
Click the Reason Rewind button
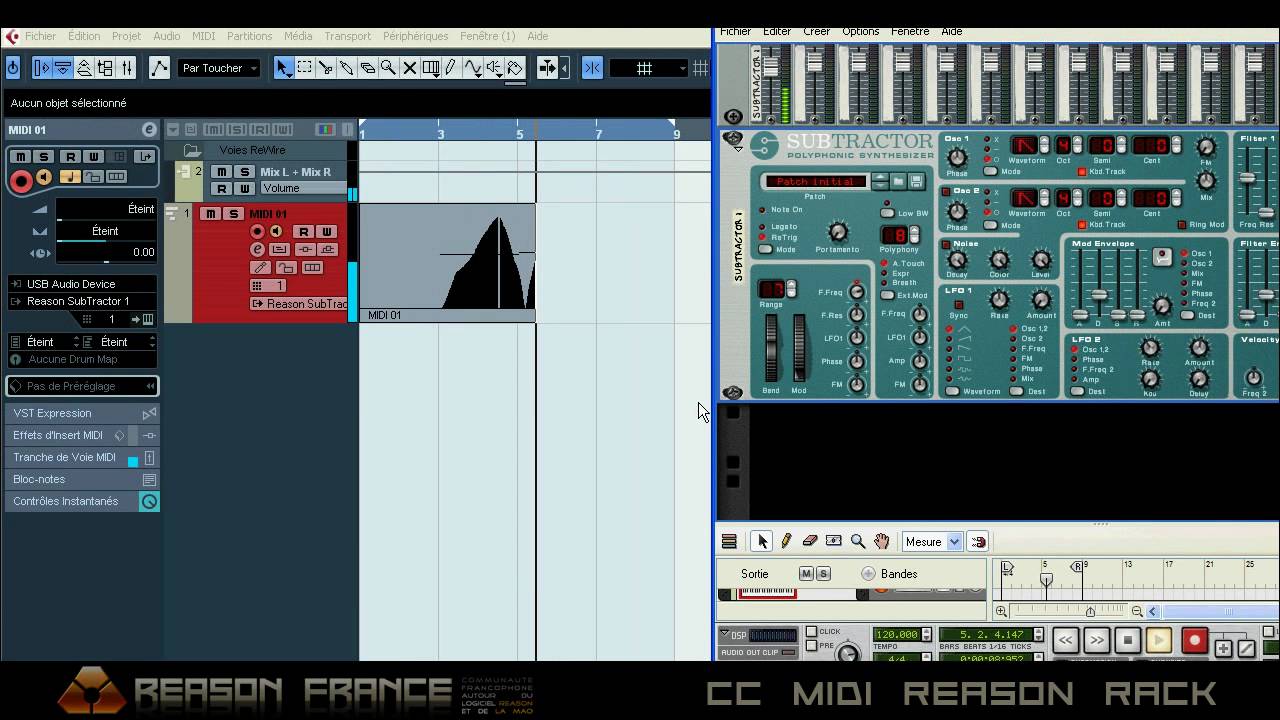click(1066, 640)
